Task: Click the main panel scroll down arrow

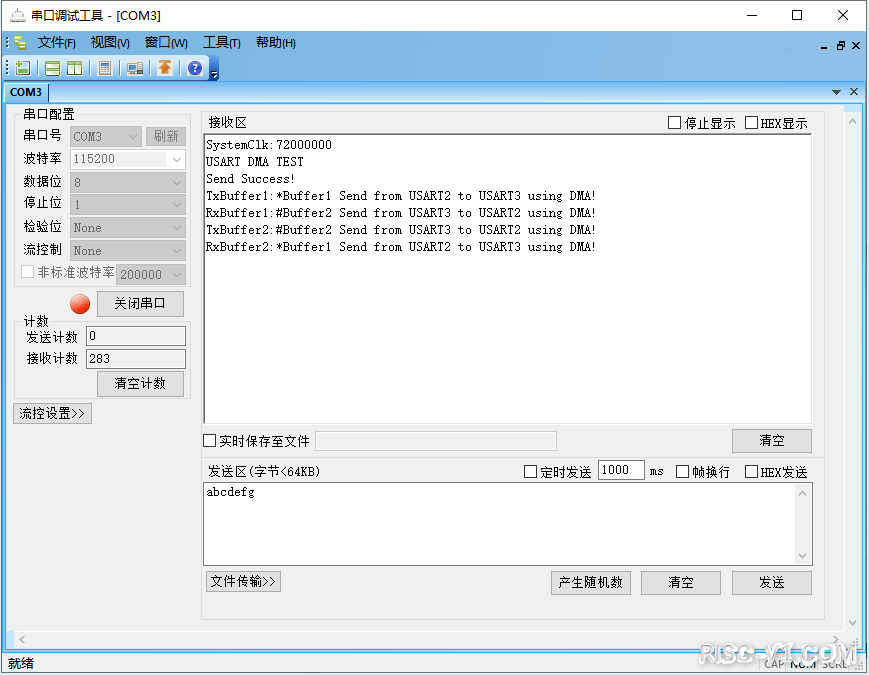Action: [852, 623]
